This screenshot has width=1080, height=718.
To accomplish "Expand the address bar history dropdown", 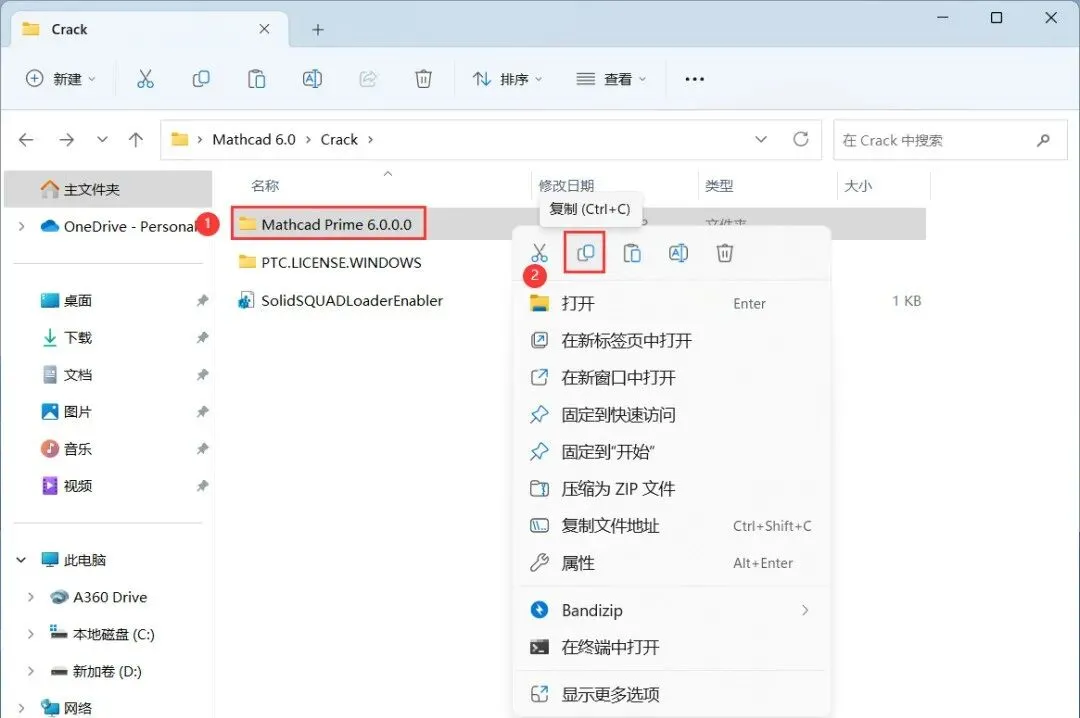I will click(x=761, y=139).
